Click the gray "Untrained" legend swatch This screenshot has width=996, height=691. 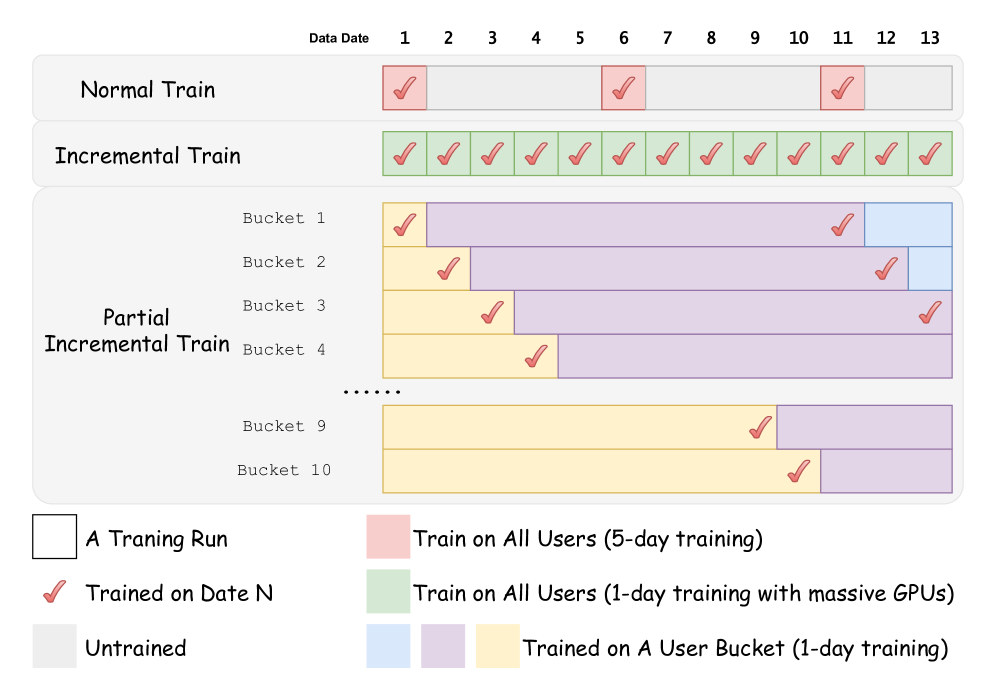(x=54, y=646)
